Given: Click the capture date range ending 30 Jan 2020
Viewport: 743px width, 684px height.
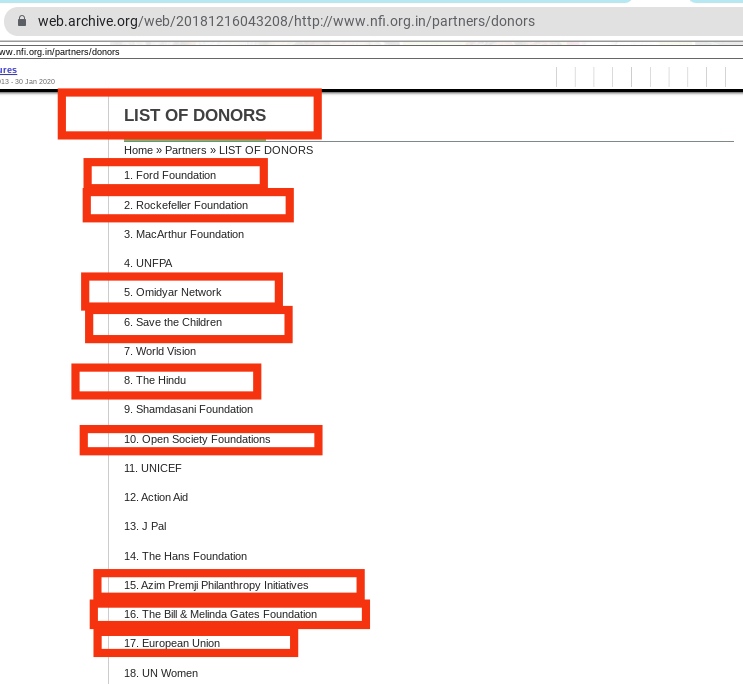Looking at the screenshot, I should pos(27,82).
